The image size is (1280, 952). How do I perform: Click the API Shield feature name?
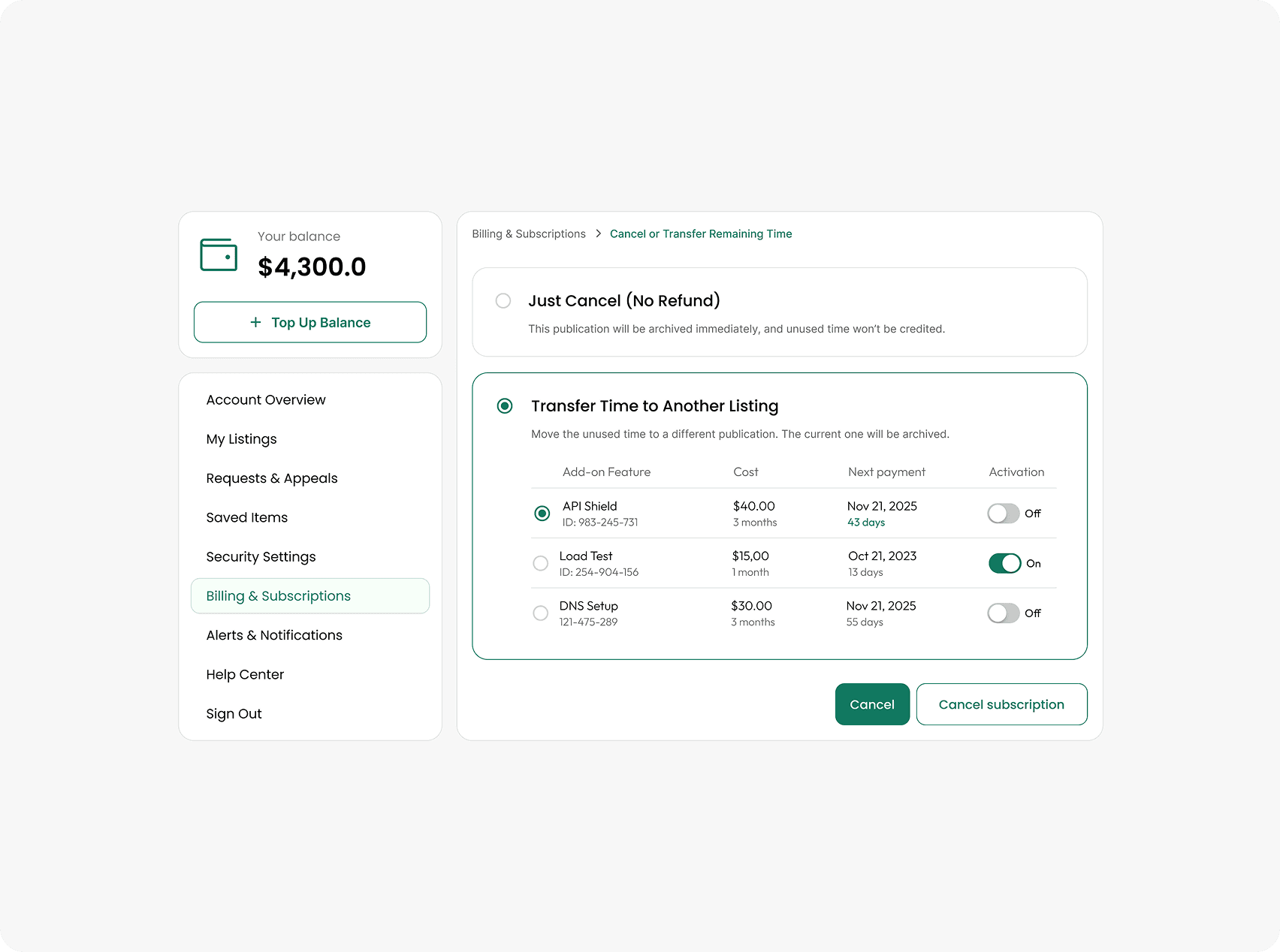coord(590,506)
